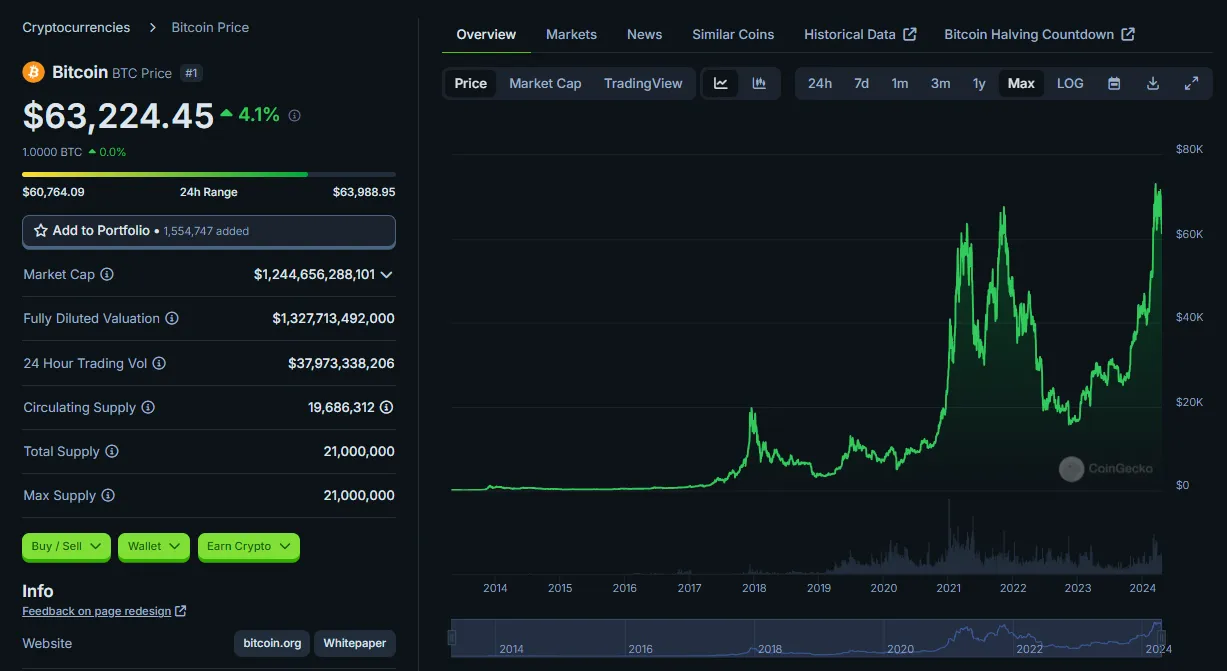Select the 24h time range
Screen dimensions: 1227x671
coord(819,83)
